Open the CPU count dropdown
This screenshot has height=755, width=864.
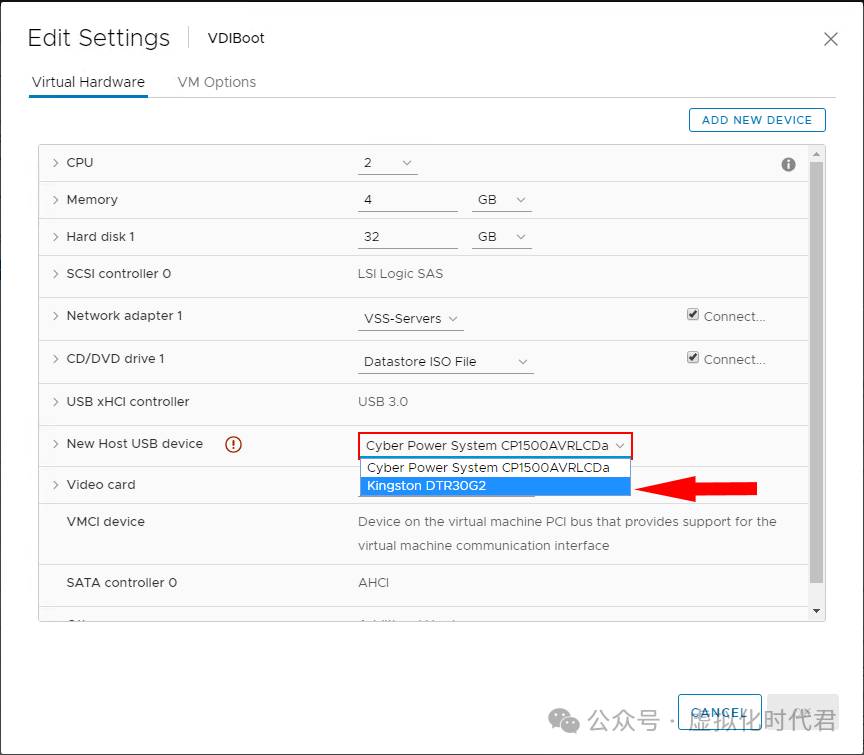(387, 163)
